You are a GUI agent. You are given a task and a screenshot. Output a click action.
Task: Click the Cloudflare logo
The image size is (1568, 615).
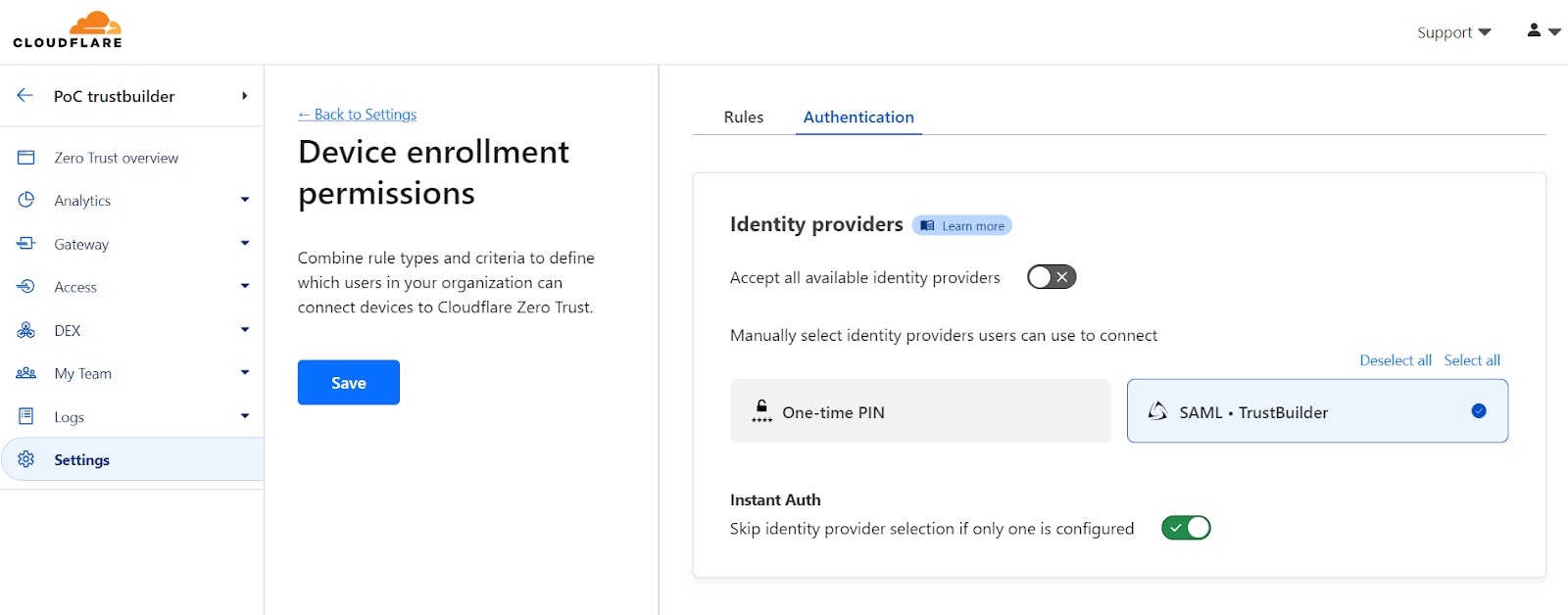68,30
